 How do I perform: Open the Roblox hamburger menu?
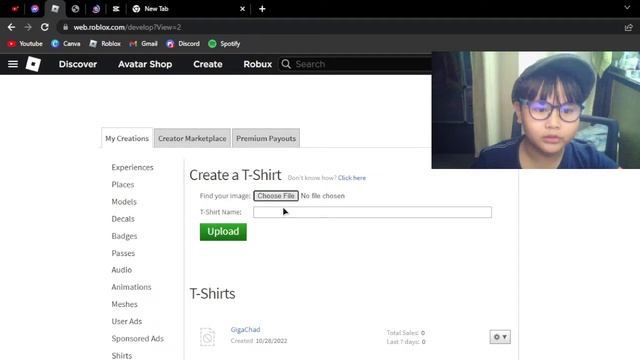tap(13, 64)
